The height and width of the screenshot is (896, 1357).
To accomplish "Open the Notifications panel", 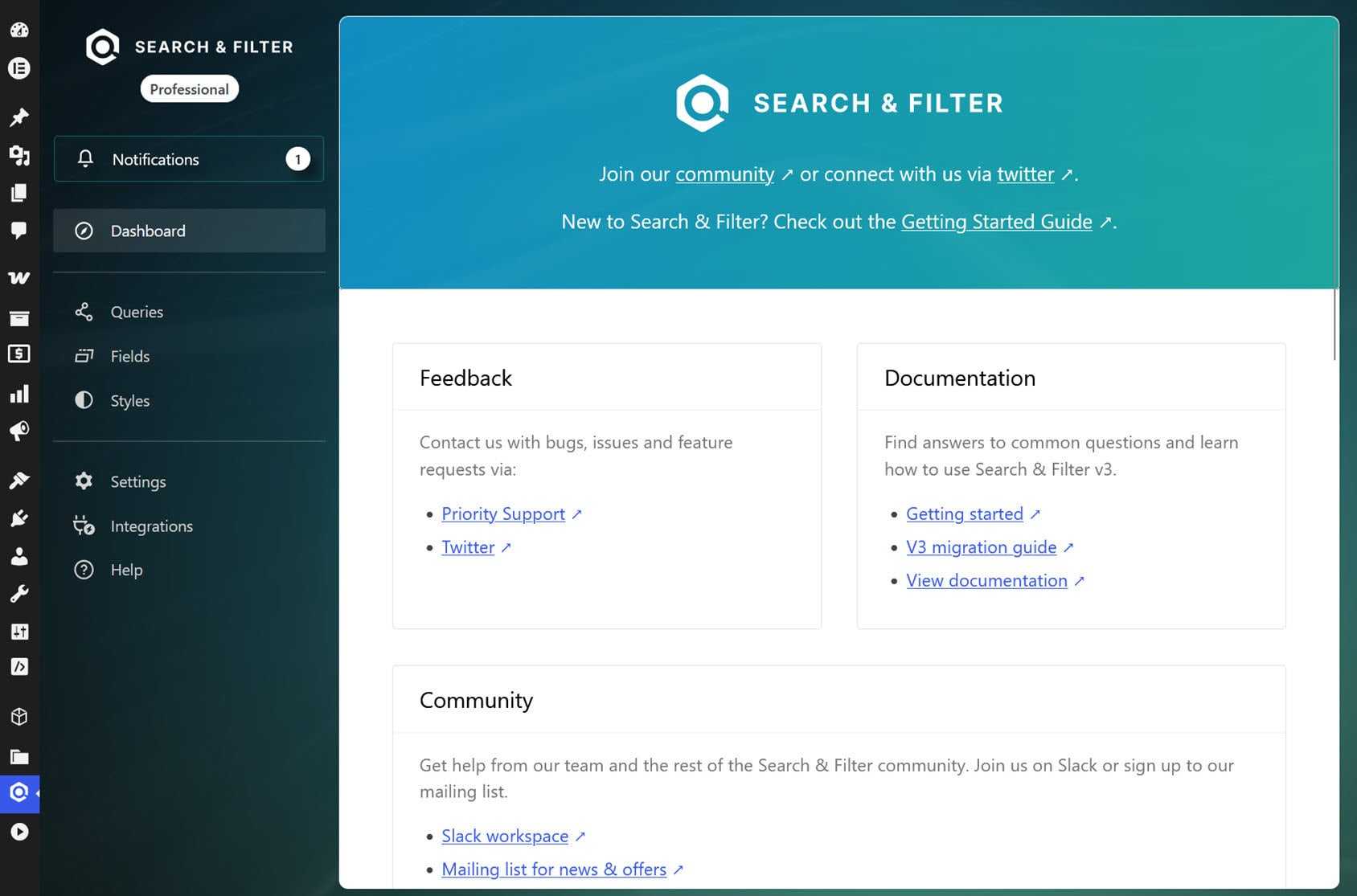I will coord(189,159).
